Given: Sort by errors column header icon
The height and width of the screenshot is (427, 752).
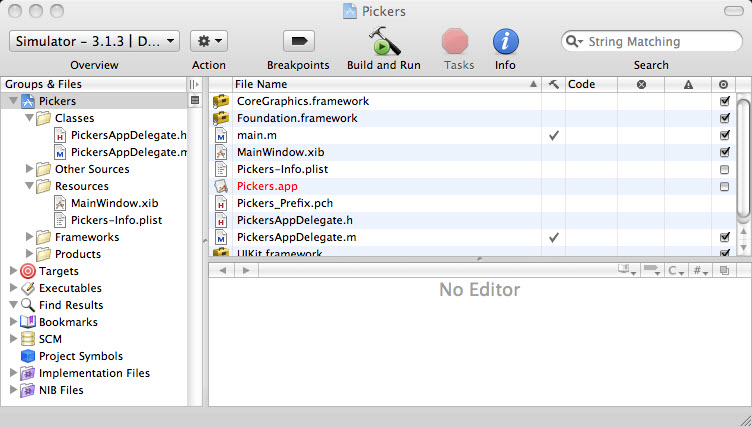Looking at the screenshot, I should coord(641,84).
